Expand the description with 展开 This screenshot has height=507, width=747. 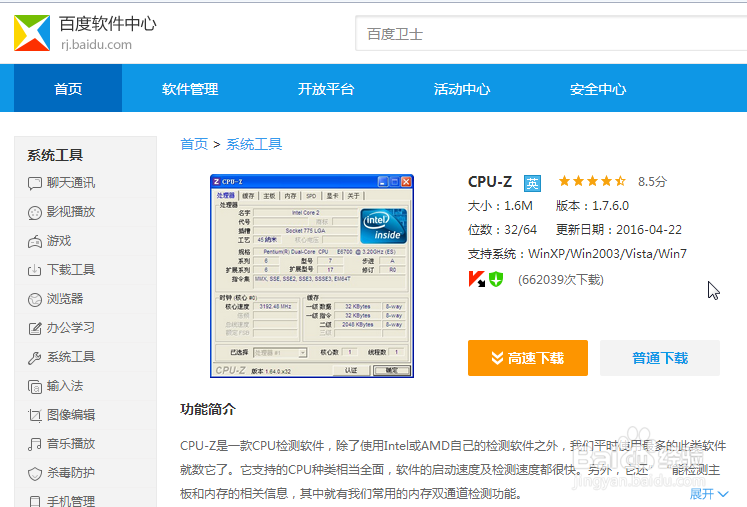pyautogui.click(x=709, y=494)
